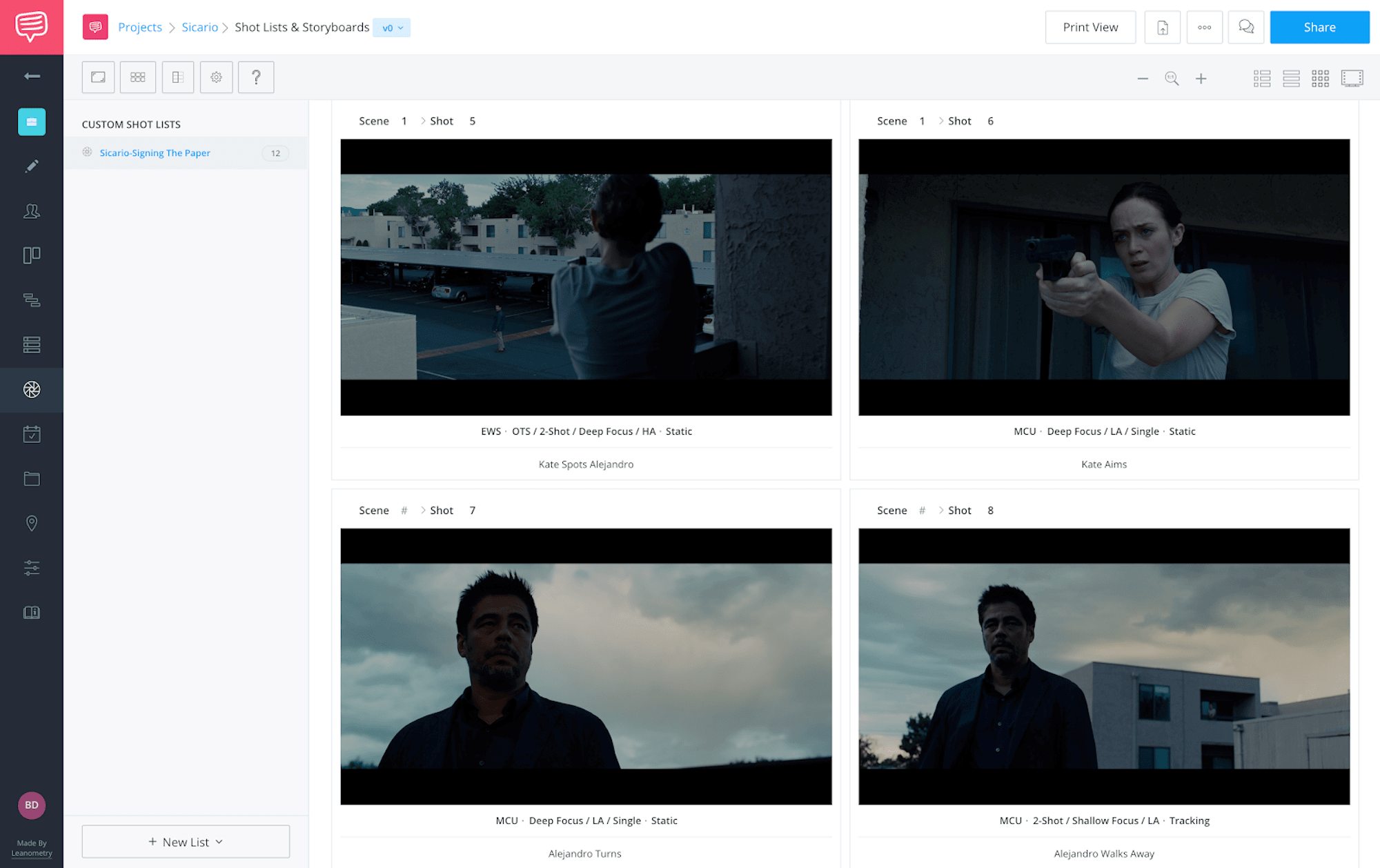Open Shot 8 Alejandro Walks Away image
Image resolution: width=1380 pixels, height=868 pixels.
(1104, 667)
